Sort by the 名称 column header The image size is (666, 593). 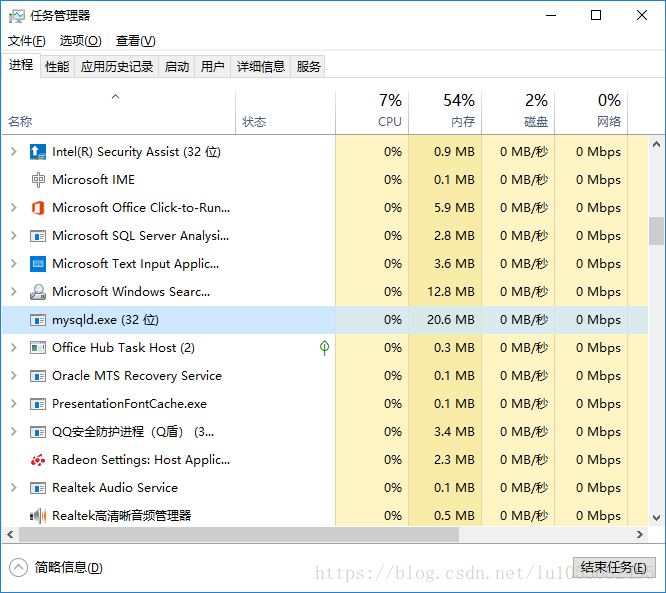tap(119, 113)
